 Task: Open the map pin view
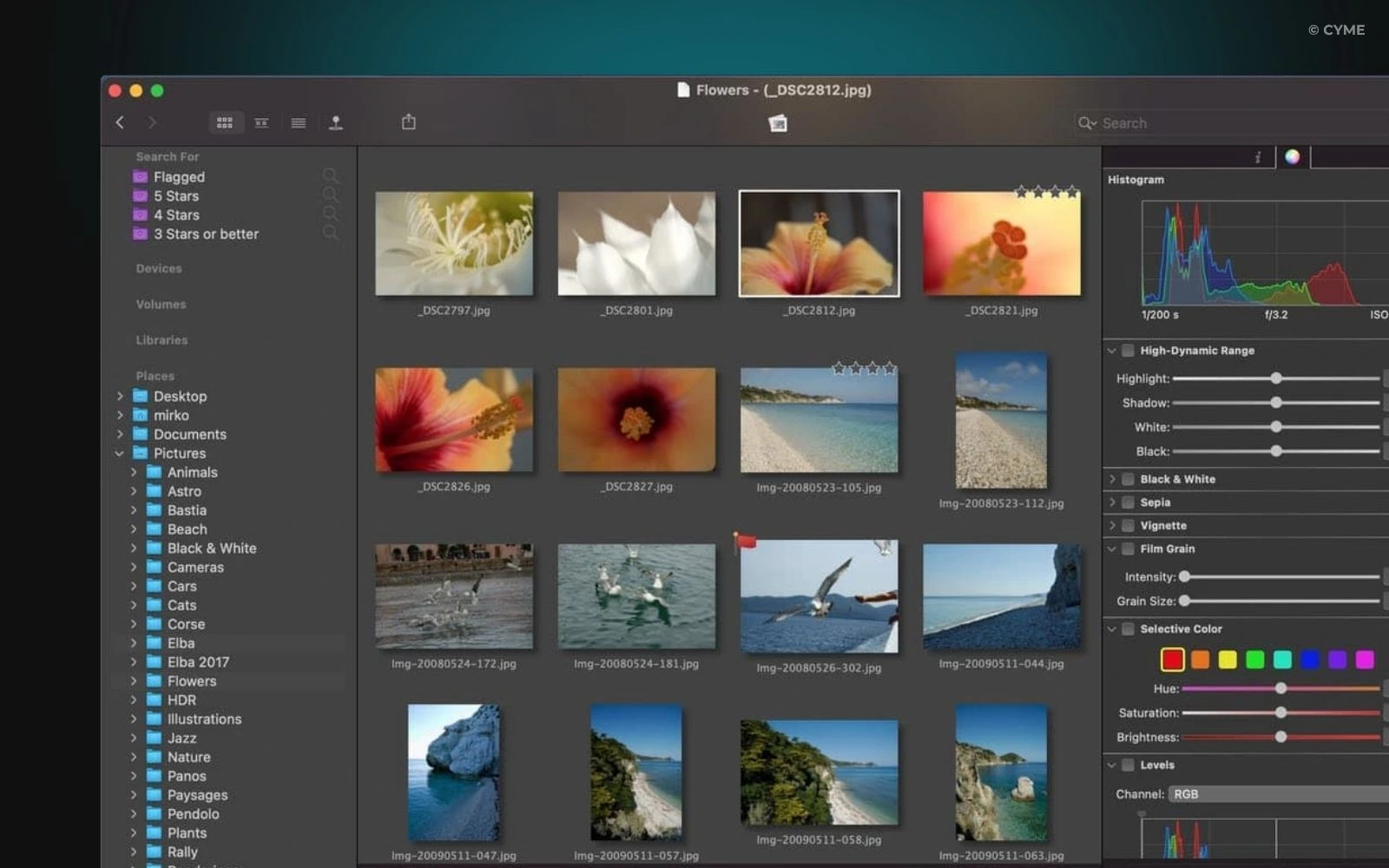[336, 122]
